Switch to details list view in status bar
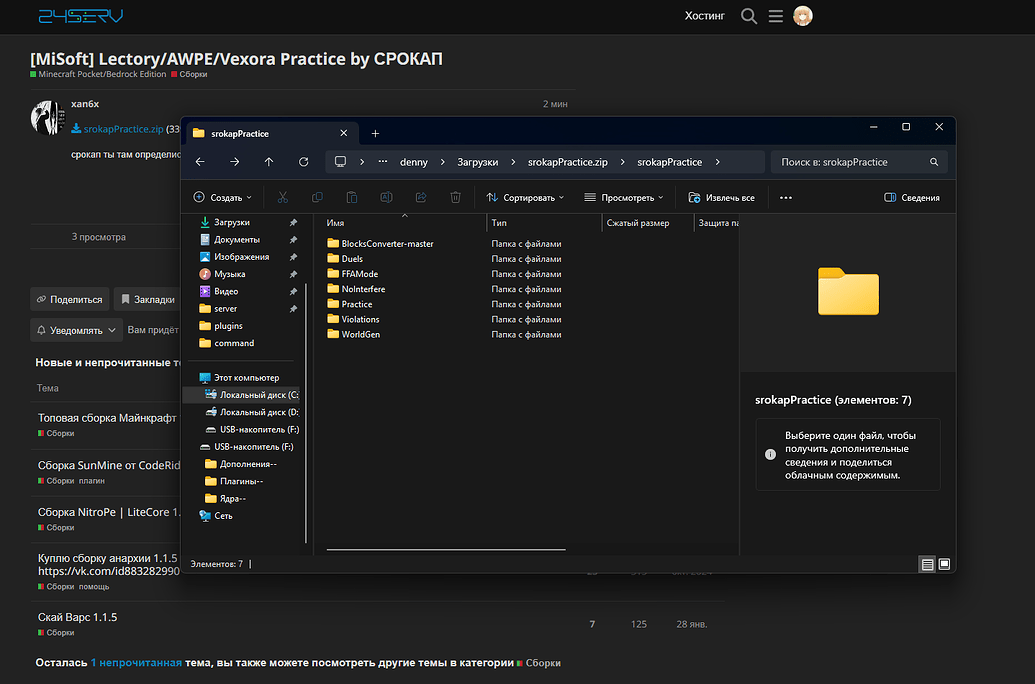This screenshot has width=1035, height=684. coord(927,564)
